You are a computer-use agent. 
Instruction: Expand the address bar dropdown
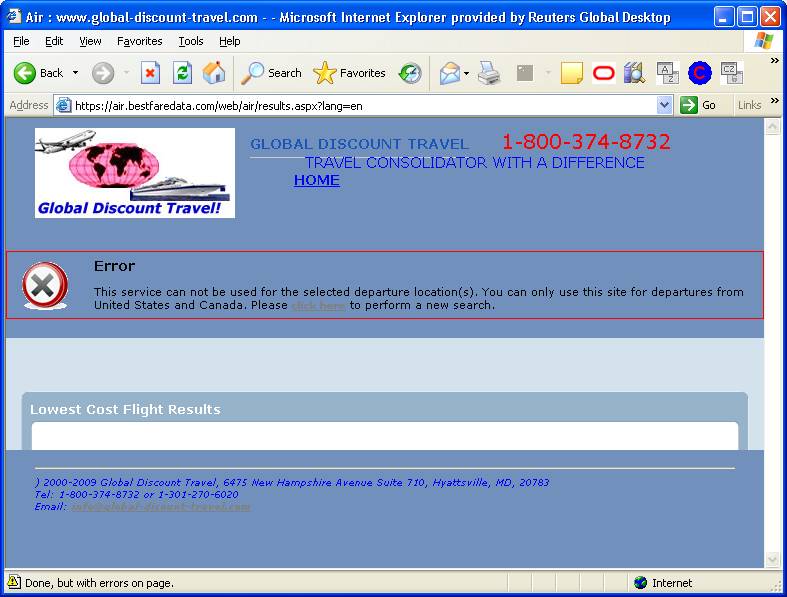(665, 105)
